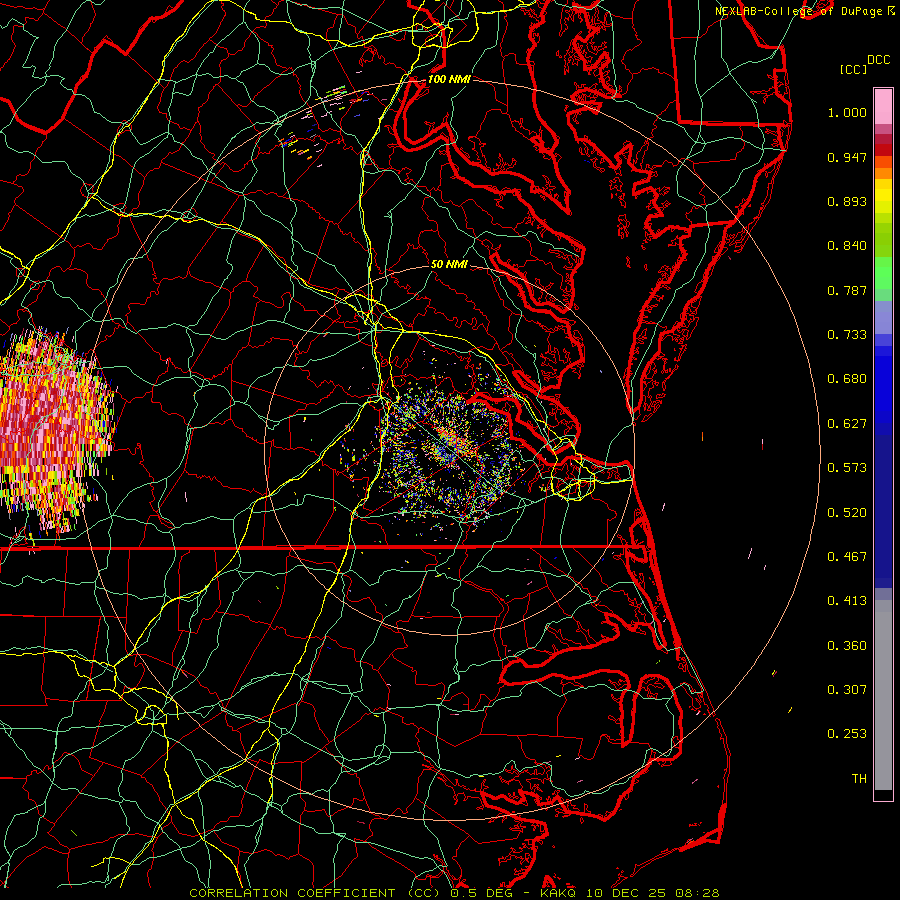Viewport: 900px width, 900px height.
Task: Click the 0.573 scale value
Action: pyautogui.click(x=847, y=468)
